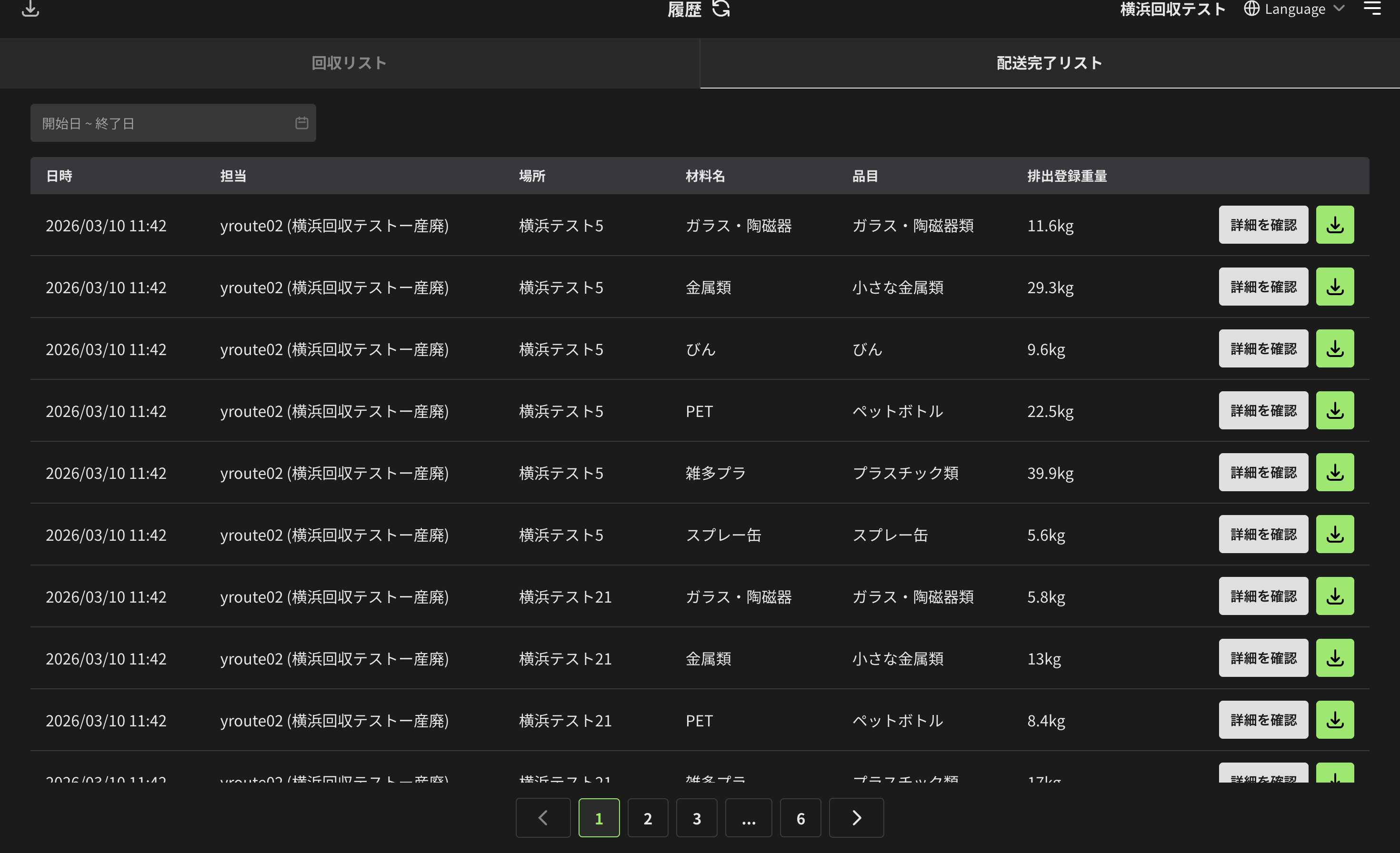The width and height of the screenshot is (1400, 853).
Task: Click the 品目 column header
Action: pos(865,176)
